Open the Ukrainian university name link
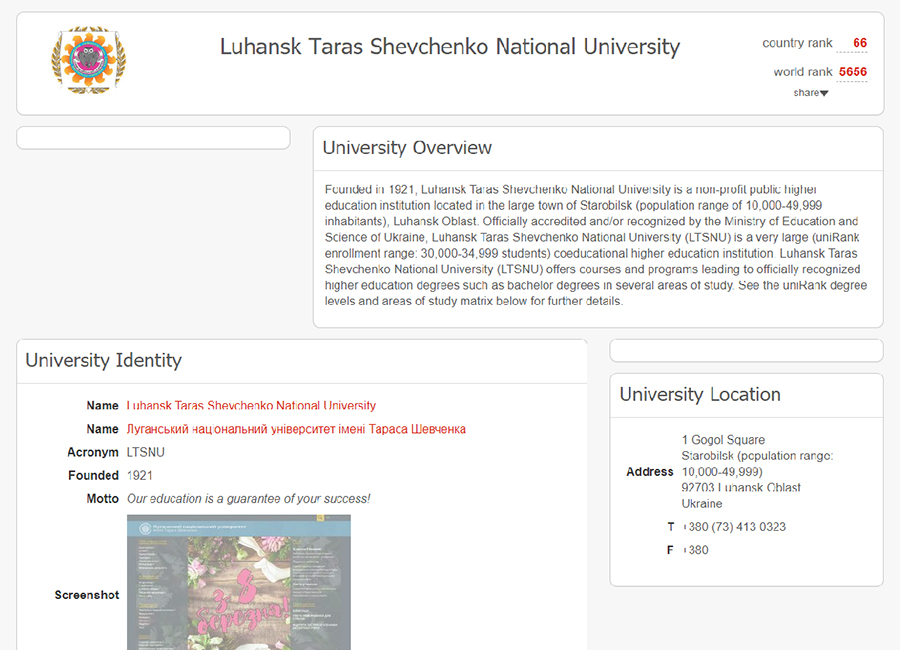The height and width of the screenshot is (650, 900). pyautogui.click(x=296, y=429)
